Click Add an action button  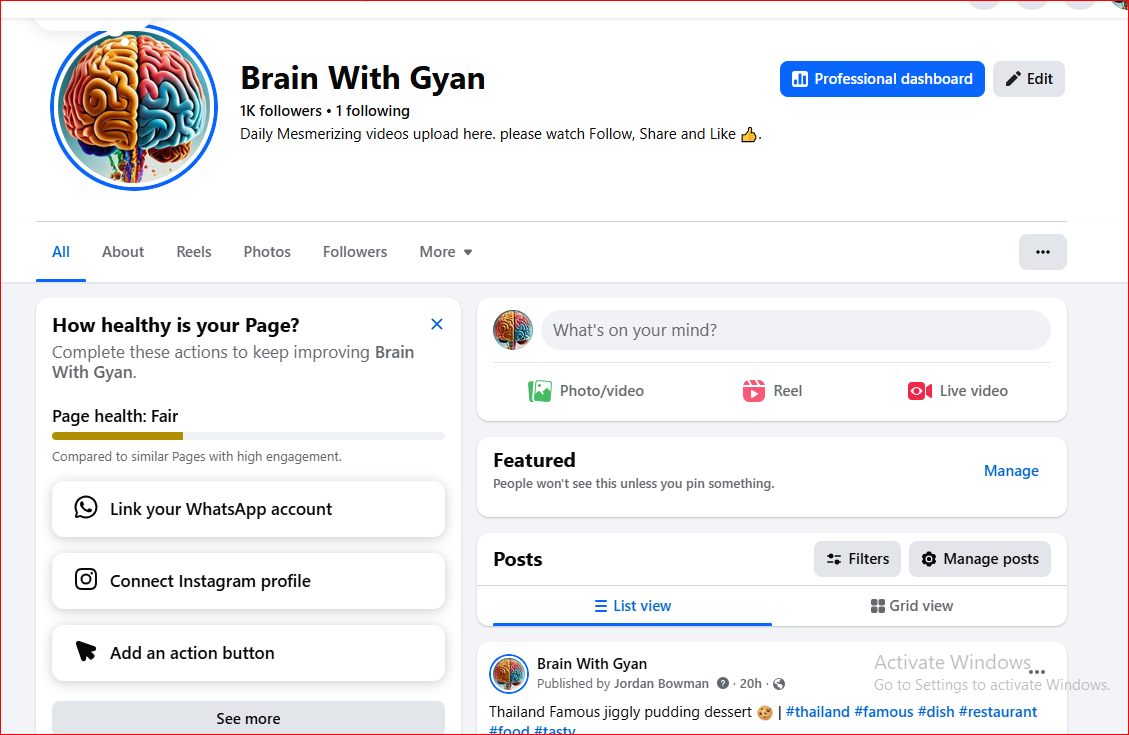pos(248,653)
